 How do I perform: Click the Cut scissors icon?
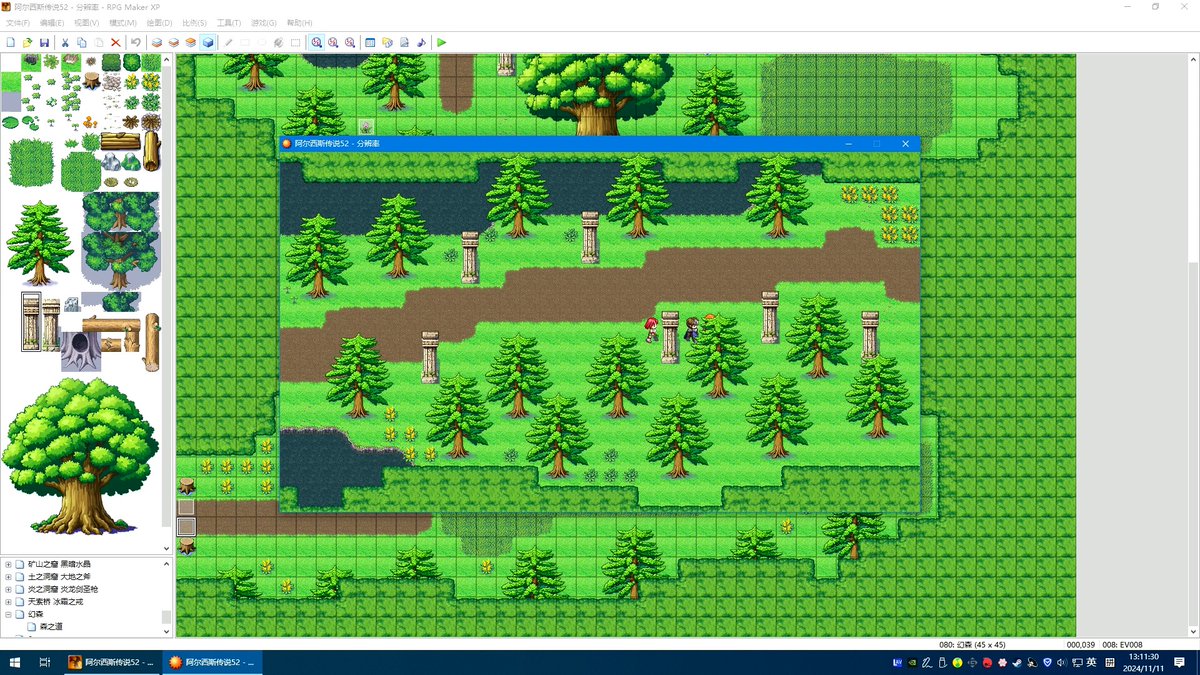(65, 43)
